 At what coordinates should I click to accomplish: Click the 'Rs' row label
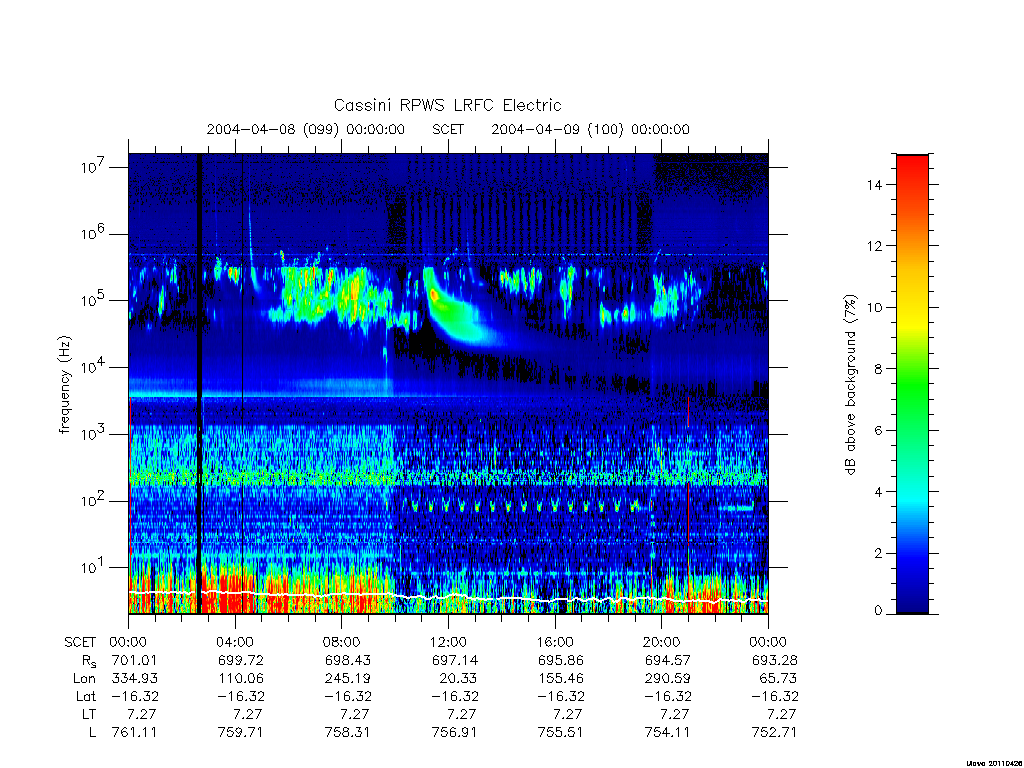88,661
